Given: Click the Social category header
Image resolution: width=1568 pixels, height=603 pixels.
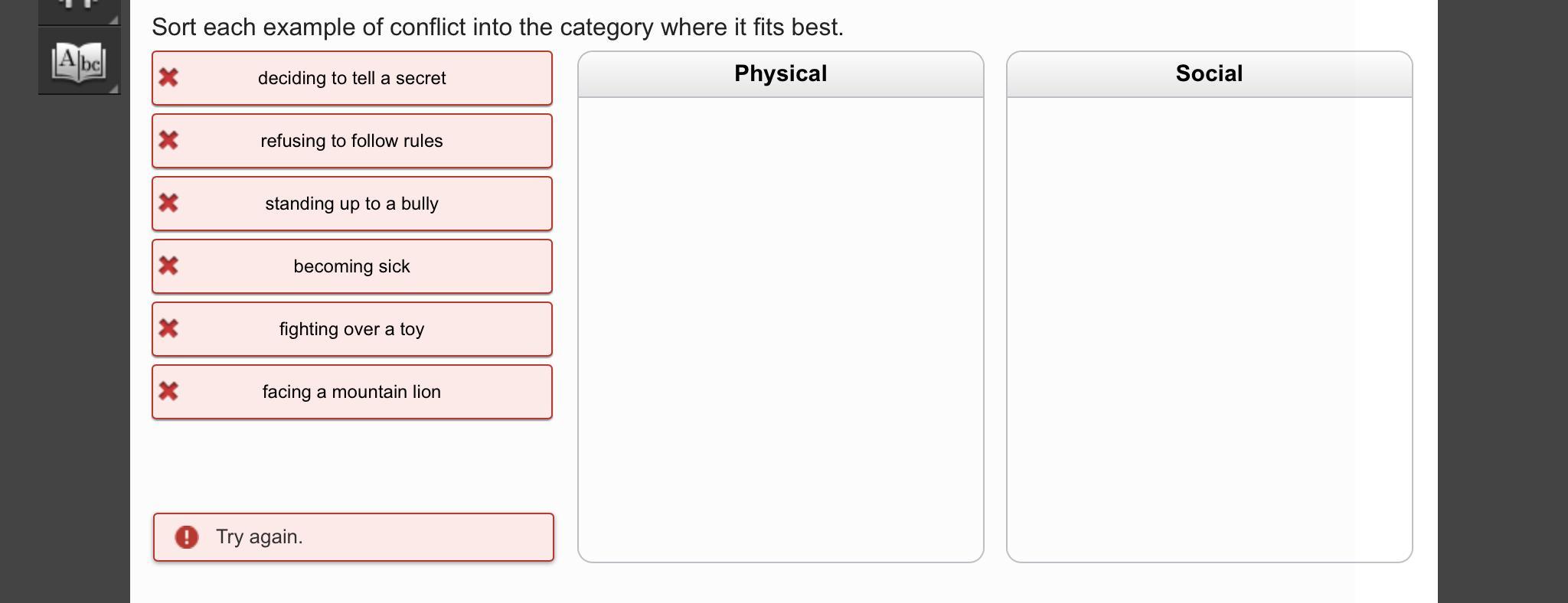Looking at the screenshot, I should tap(1209, 73).
